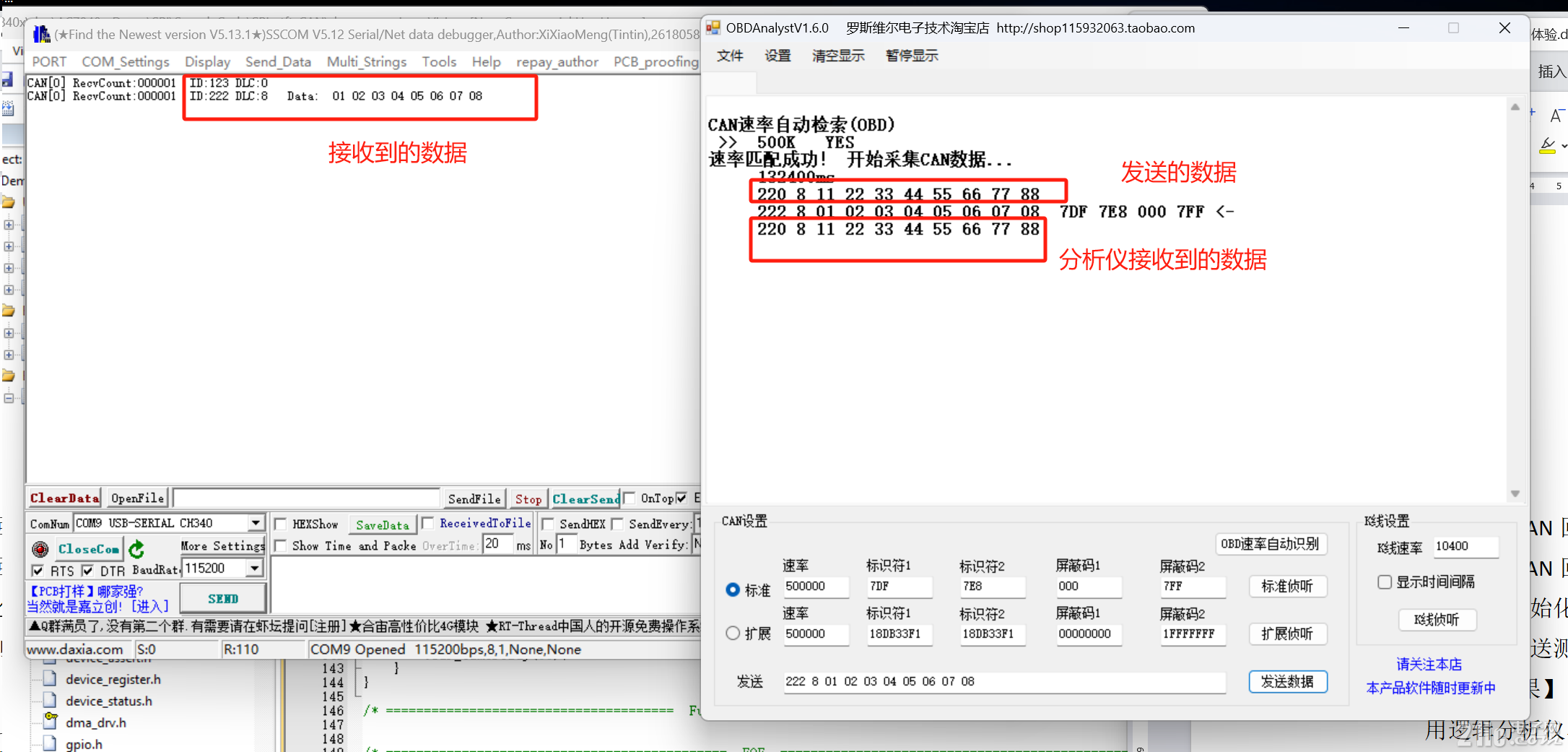Image resolution: width=1568 pixels, height=752 pixels.
Task: Click the SendFile button
Action: [474, 498]
